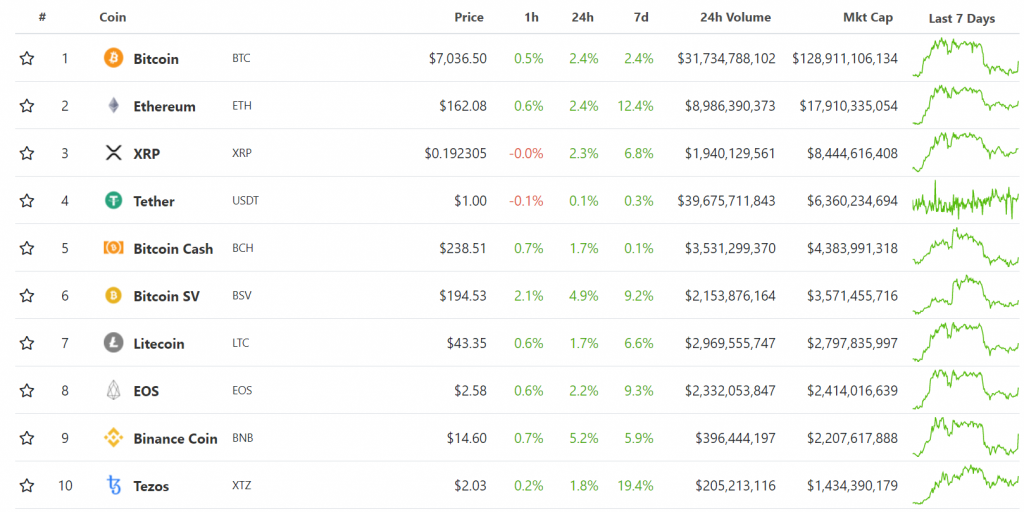
Task: Sort coins by Price column header
Action: pos(469,17)
